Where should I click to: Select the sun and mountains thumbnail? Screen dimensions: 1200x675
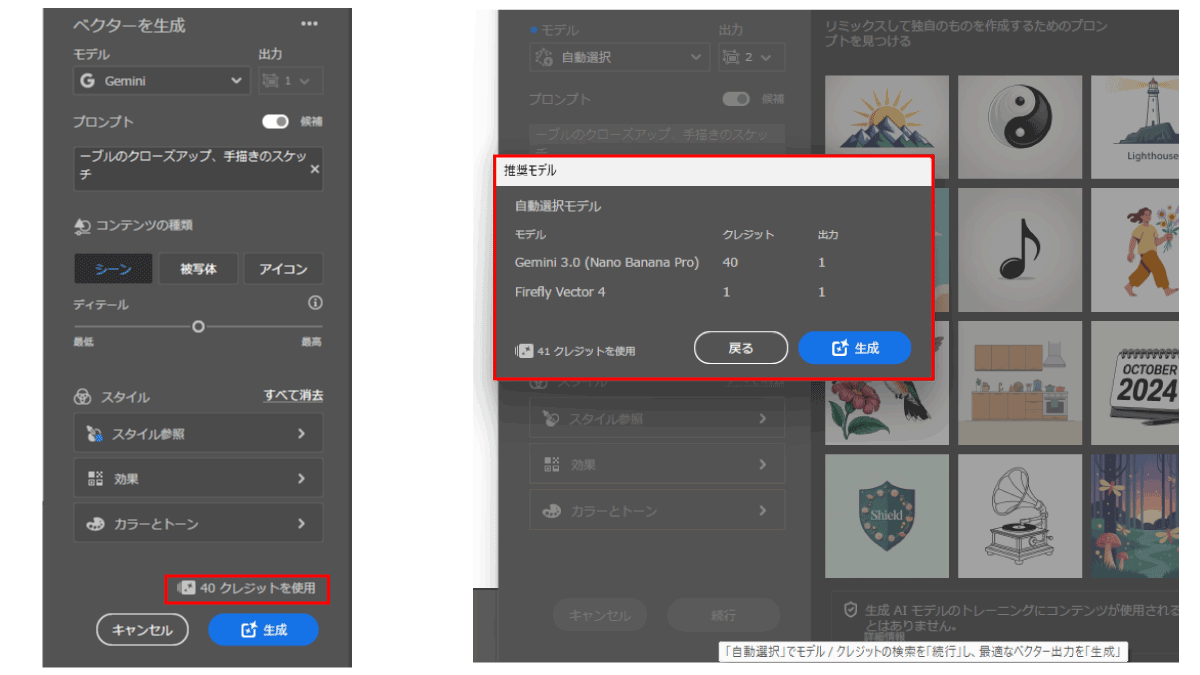click(887, 126)
